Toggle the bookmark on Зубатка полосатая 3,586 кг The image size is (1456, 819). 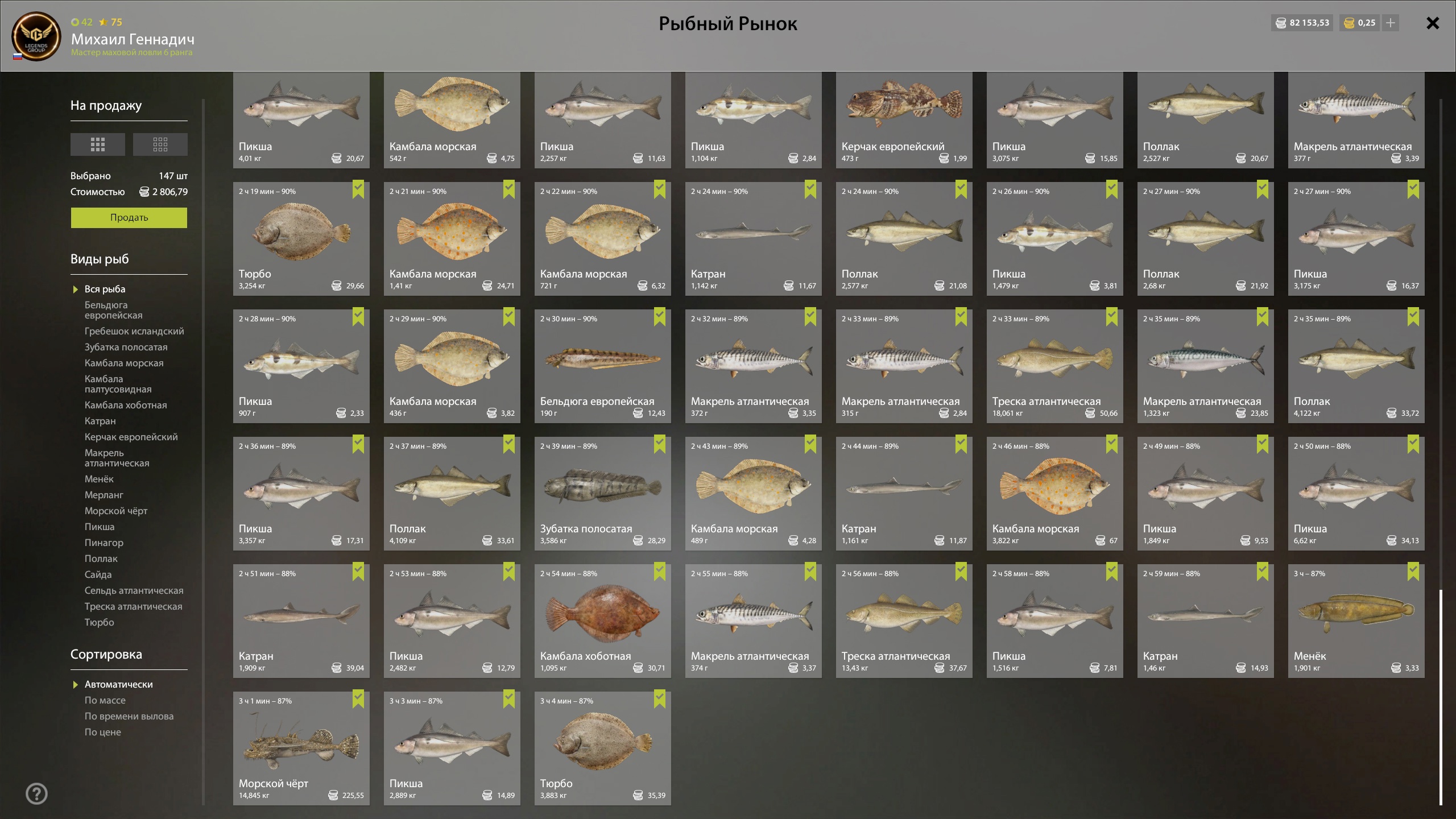click(x=659, y=444)
